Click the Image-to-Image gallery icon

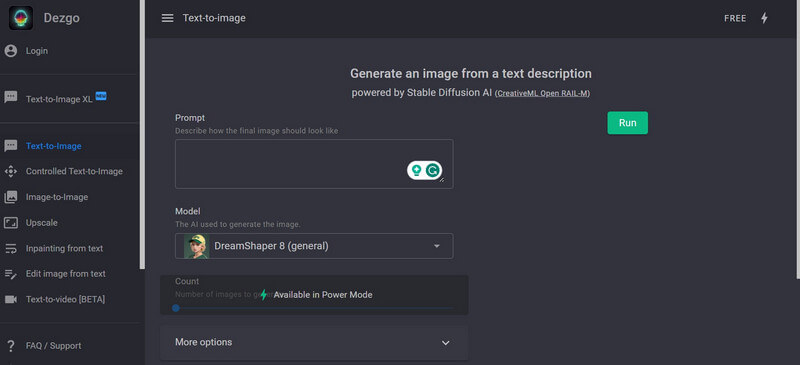click(11, 197)
